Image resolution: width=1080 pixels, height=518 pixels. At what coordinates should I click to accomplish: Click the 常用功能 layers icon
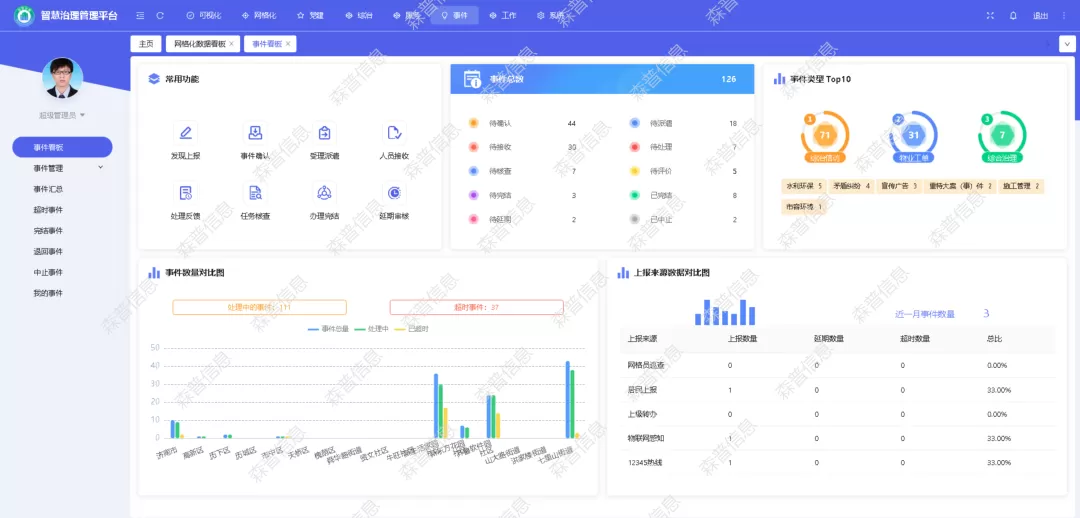click(154, 79)
